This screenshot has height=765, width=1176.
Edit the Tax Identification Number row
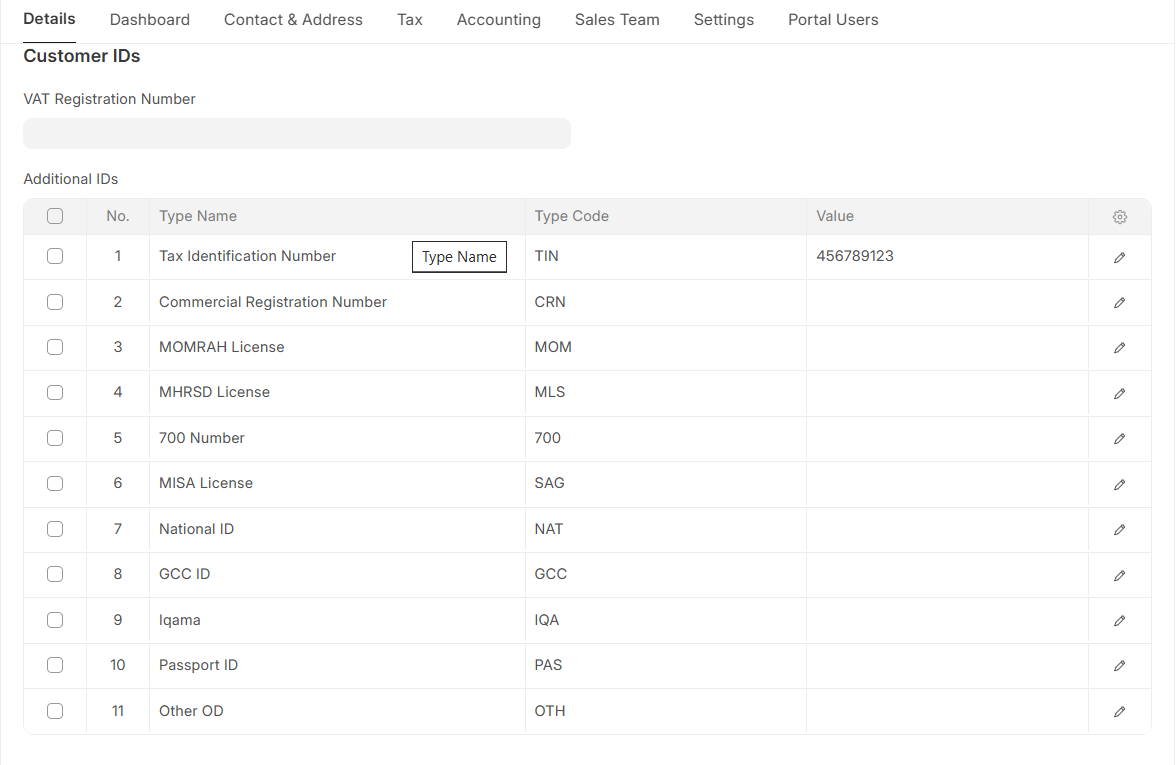pyautogui.click(x=1119, y=257)
